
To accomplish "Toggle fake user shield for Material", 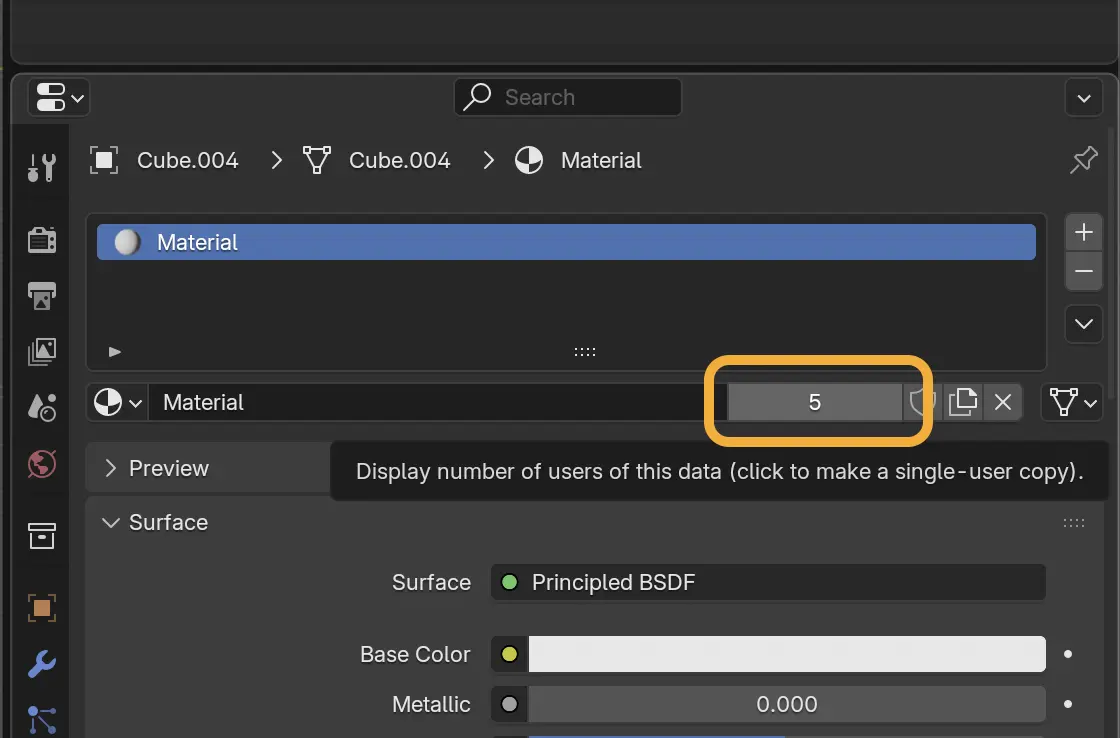I will pos(921,402).
